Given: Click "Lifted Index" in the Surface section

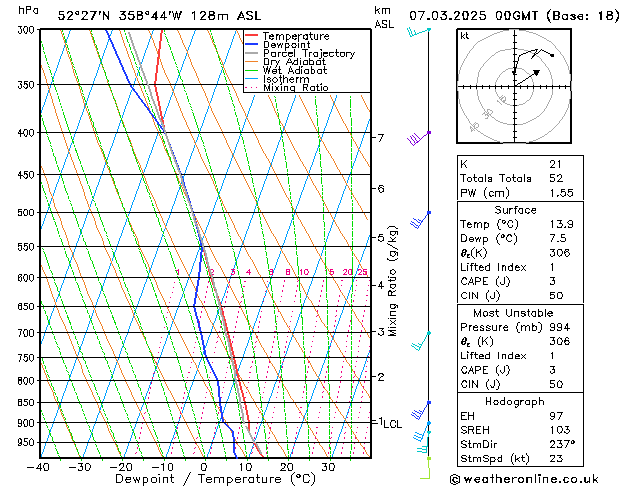Looking at the screenshot, I should click(493, 267).
